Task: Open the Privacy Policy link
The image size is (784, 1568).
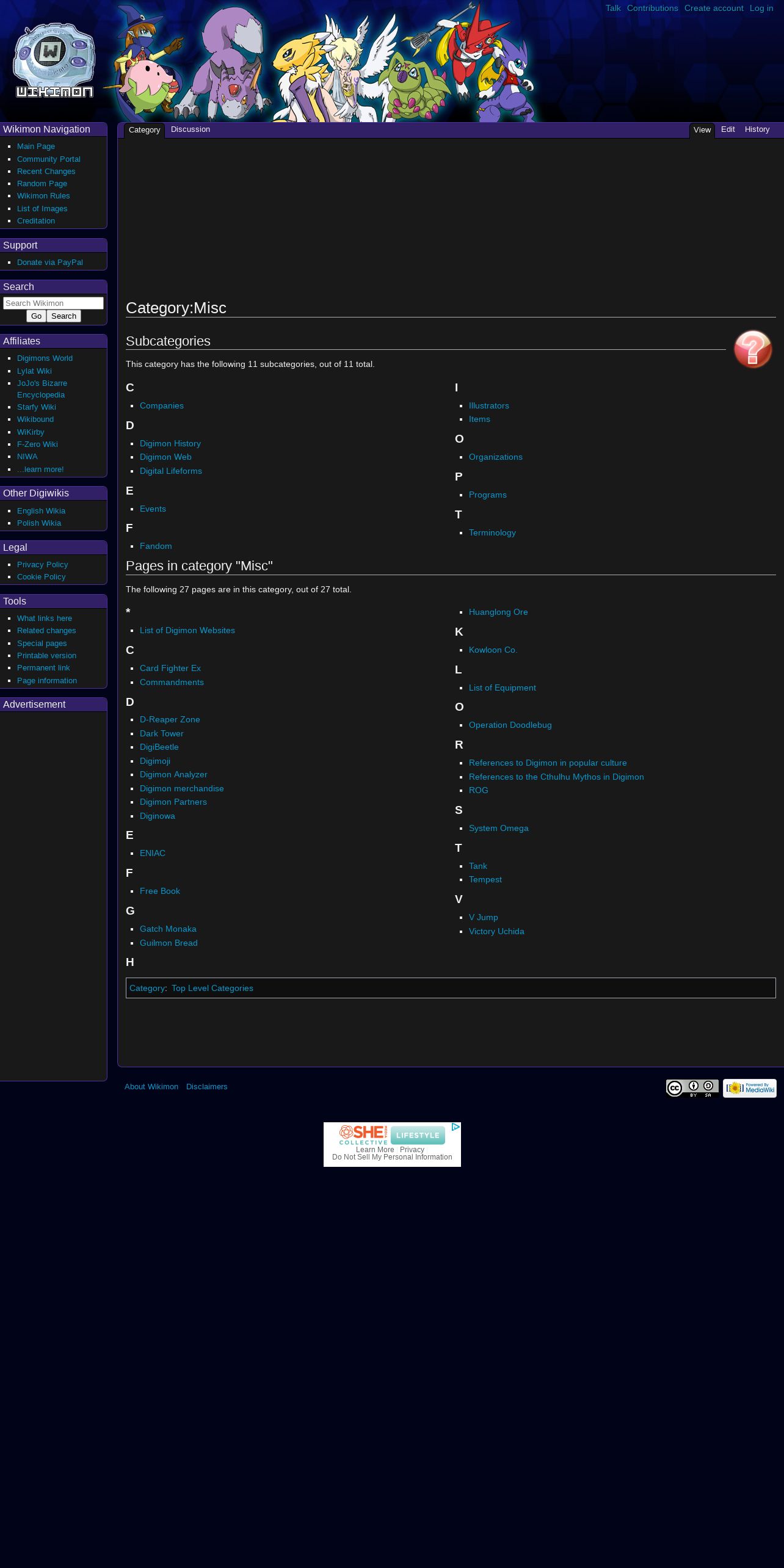Action: [x=43, y=565]
